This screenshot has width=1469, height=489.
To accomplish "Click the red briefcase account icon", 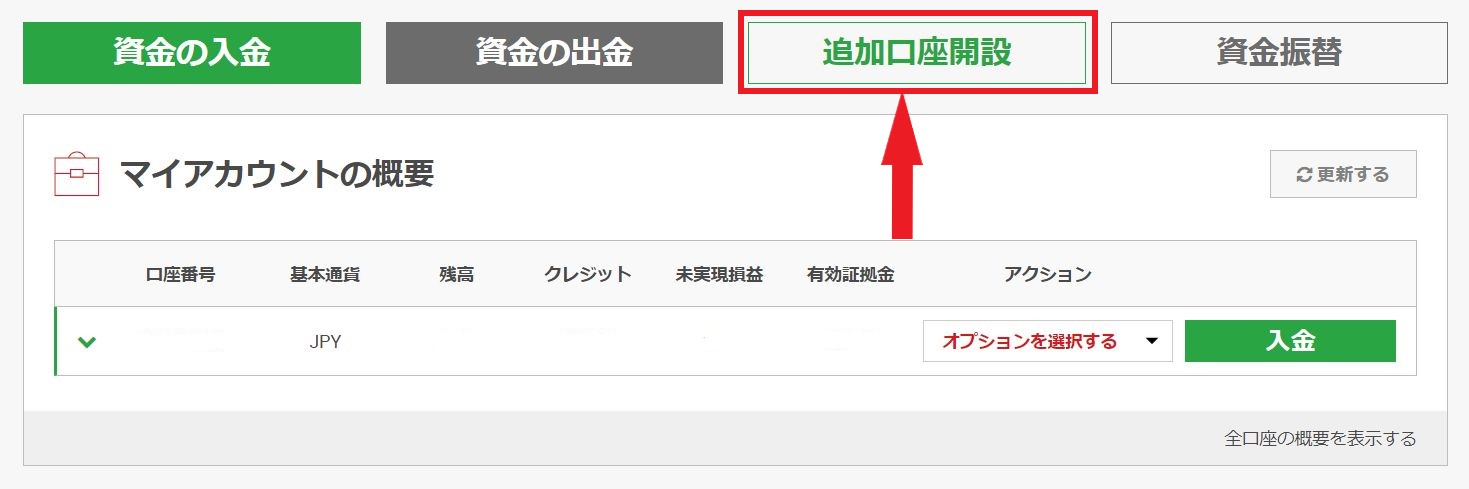I will [76, 175].
